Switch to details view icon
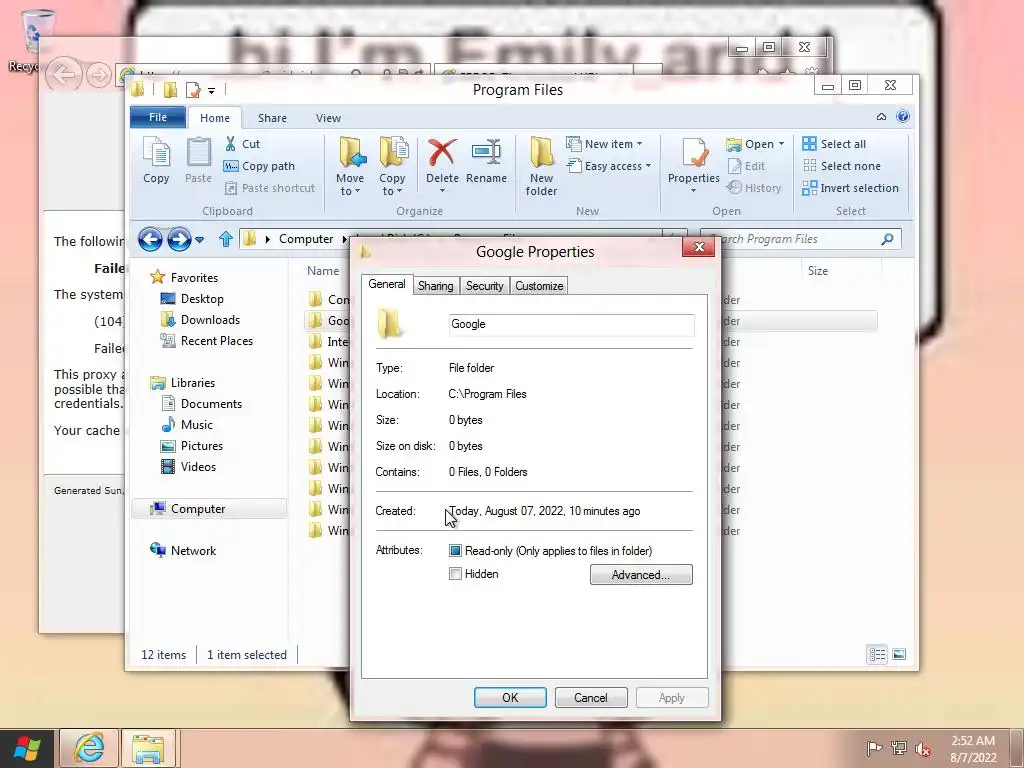1024x768 pixels. click(877, 654)
